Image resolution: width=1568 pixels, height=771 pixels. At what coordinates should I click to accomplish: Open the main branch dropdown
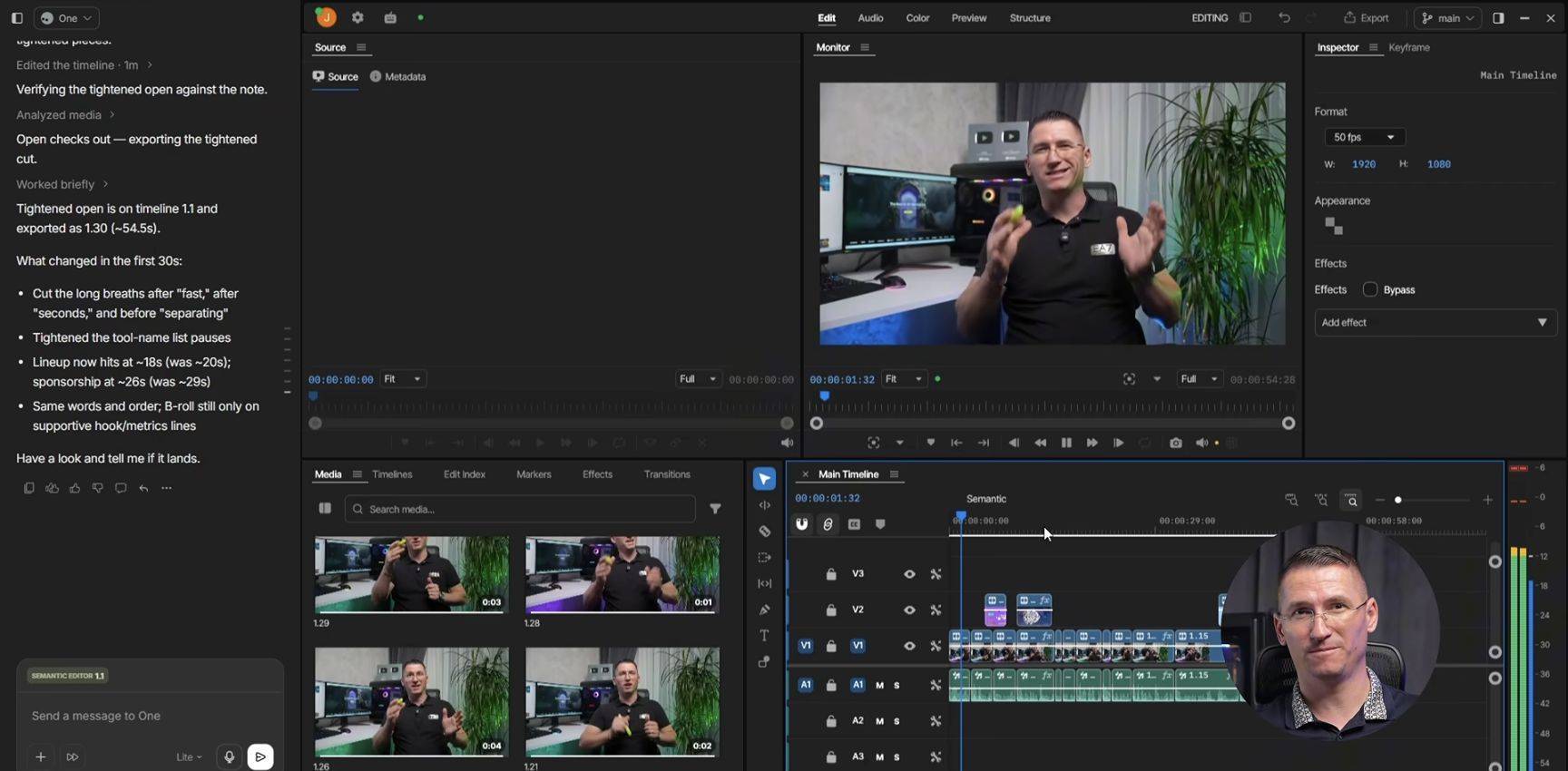pyautogui.click(x=1447, y=17)
